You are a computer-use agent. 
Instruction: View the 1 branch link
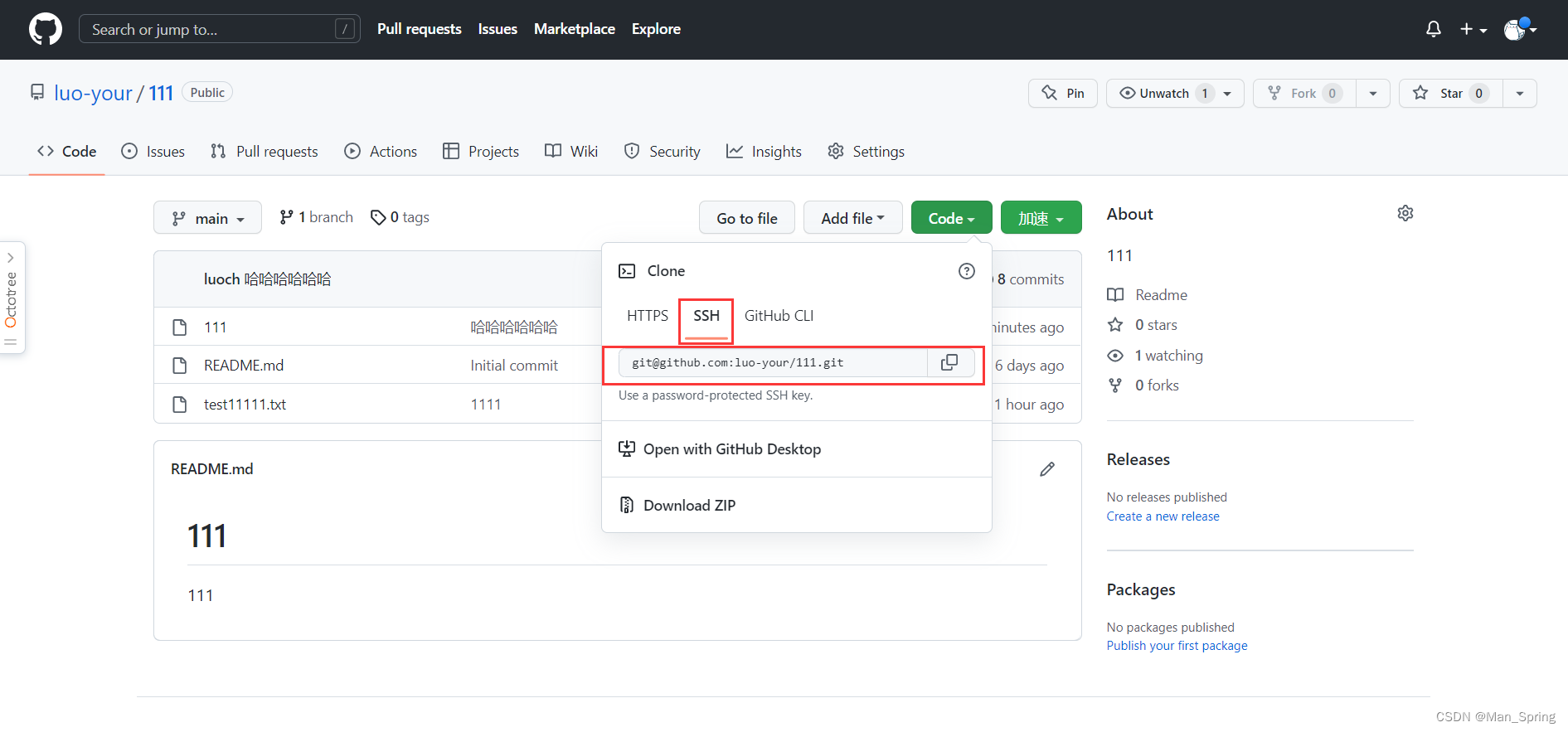pos(317,217)
